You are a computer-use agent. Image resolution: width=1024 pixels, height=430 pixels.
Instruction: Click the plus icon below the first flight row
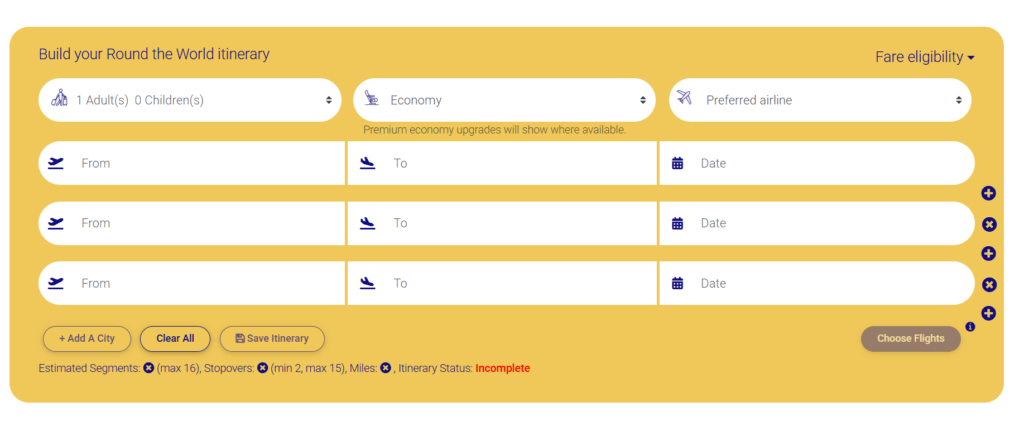[x=989, y=193]
